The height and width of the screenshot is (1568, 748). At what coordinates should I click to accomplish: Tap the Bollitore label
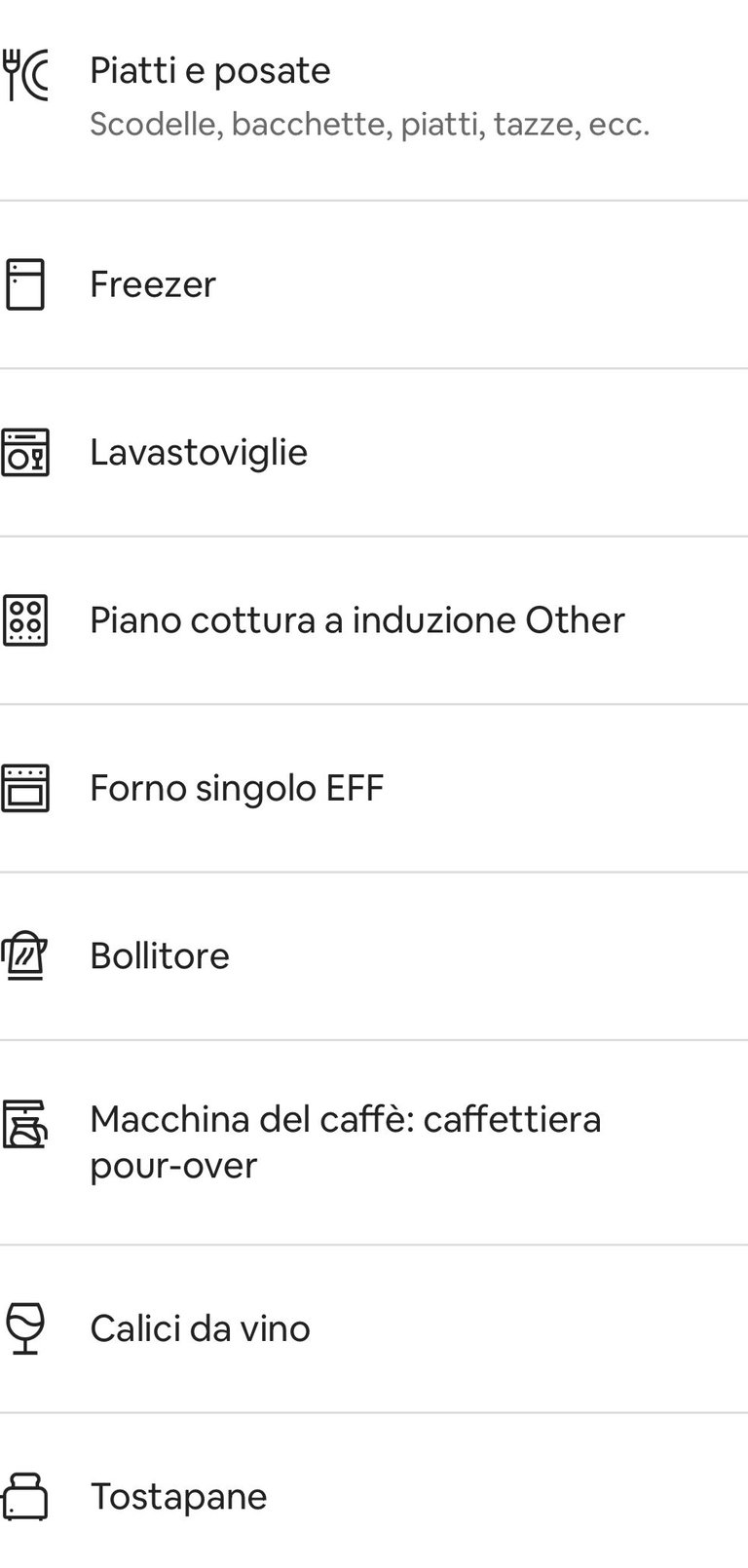point(160,956)
